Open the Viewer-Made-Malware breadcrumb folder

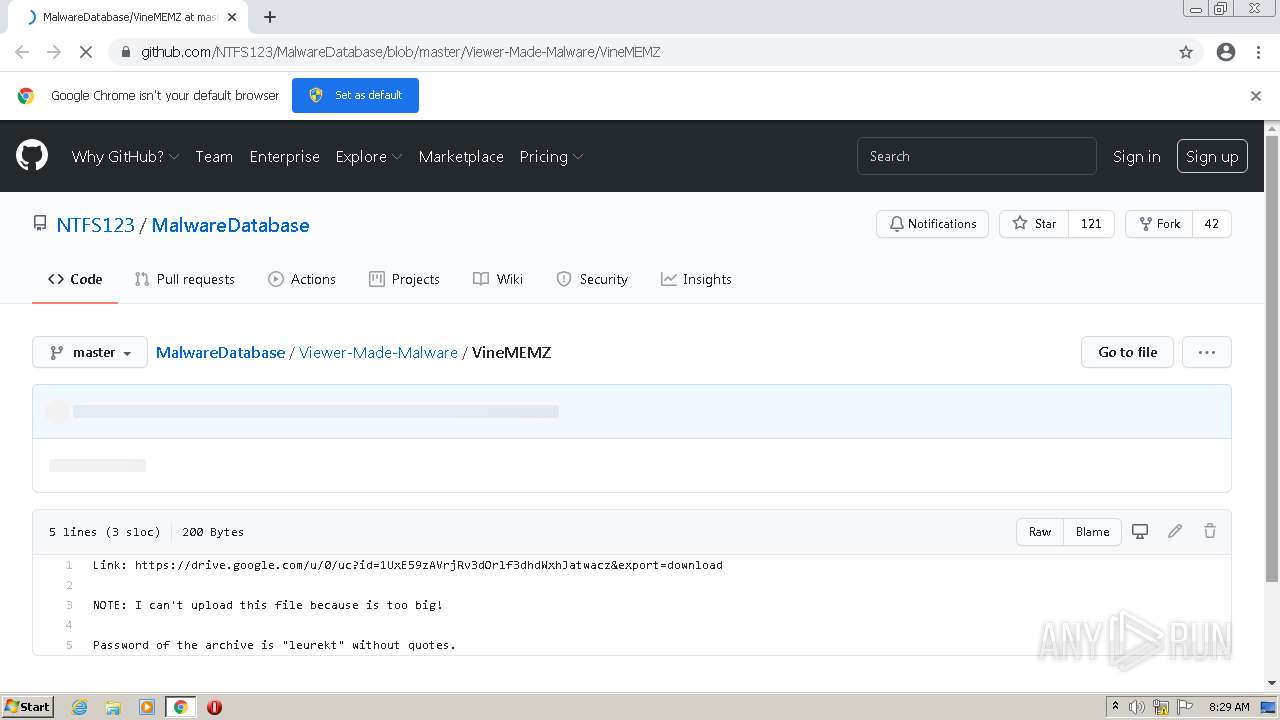[x=378, y=352]
